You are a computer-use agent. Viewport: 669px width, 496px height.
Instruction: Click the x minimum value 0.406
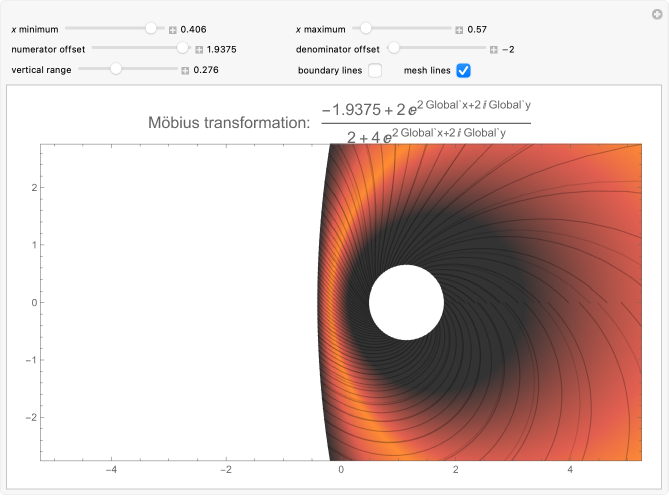[194, 30]
